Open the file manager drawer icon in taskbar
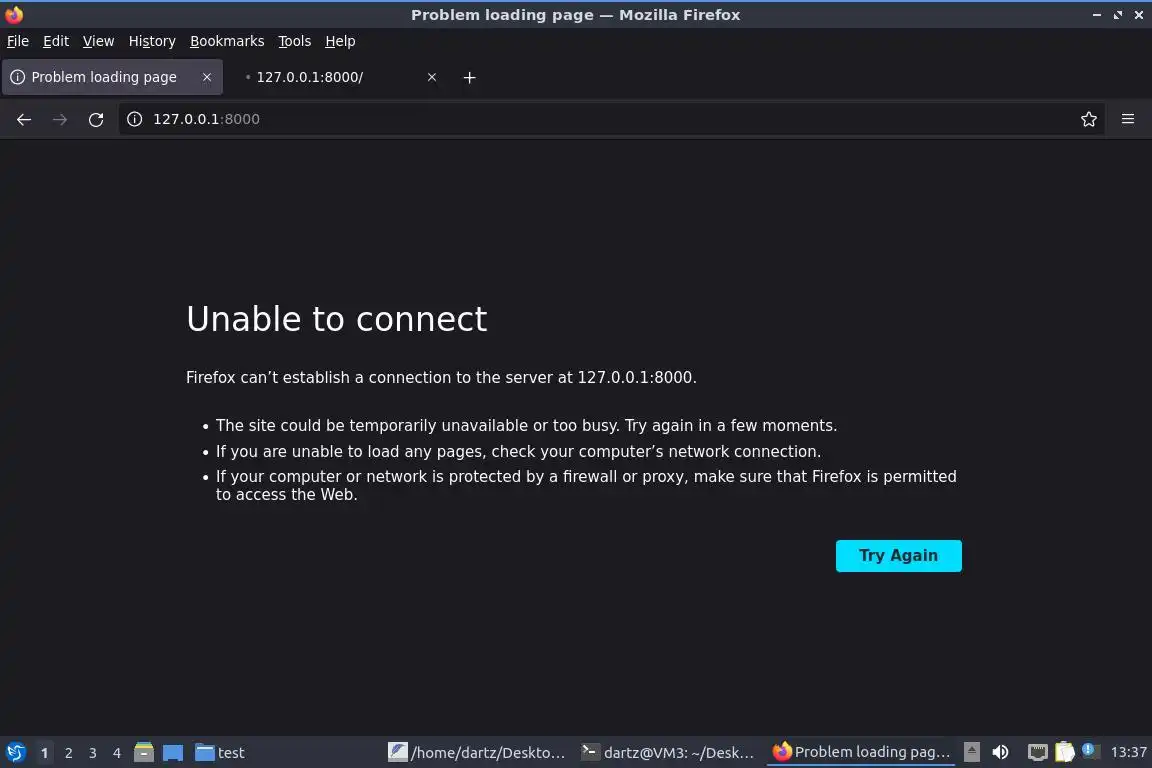The height and width of the screenshot is (768, 1152). pos(144,753)
